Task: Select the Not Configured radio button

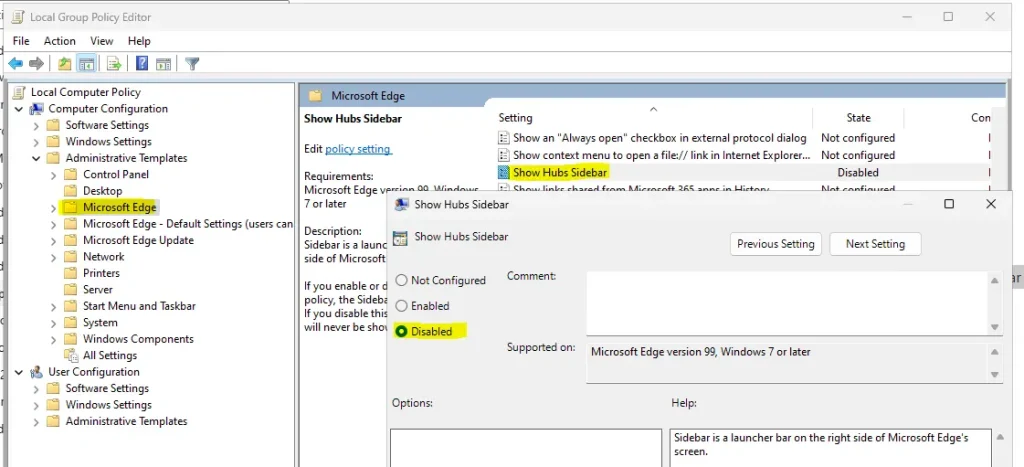Action: pyautogui.click(x=402, y=281)
